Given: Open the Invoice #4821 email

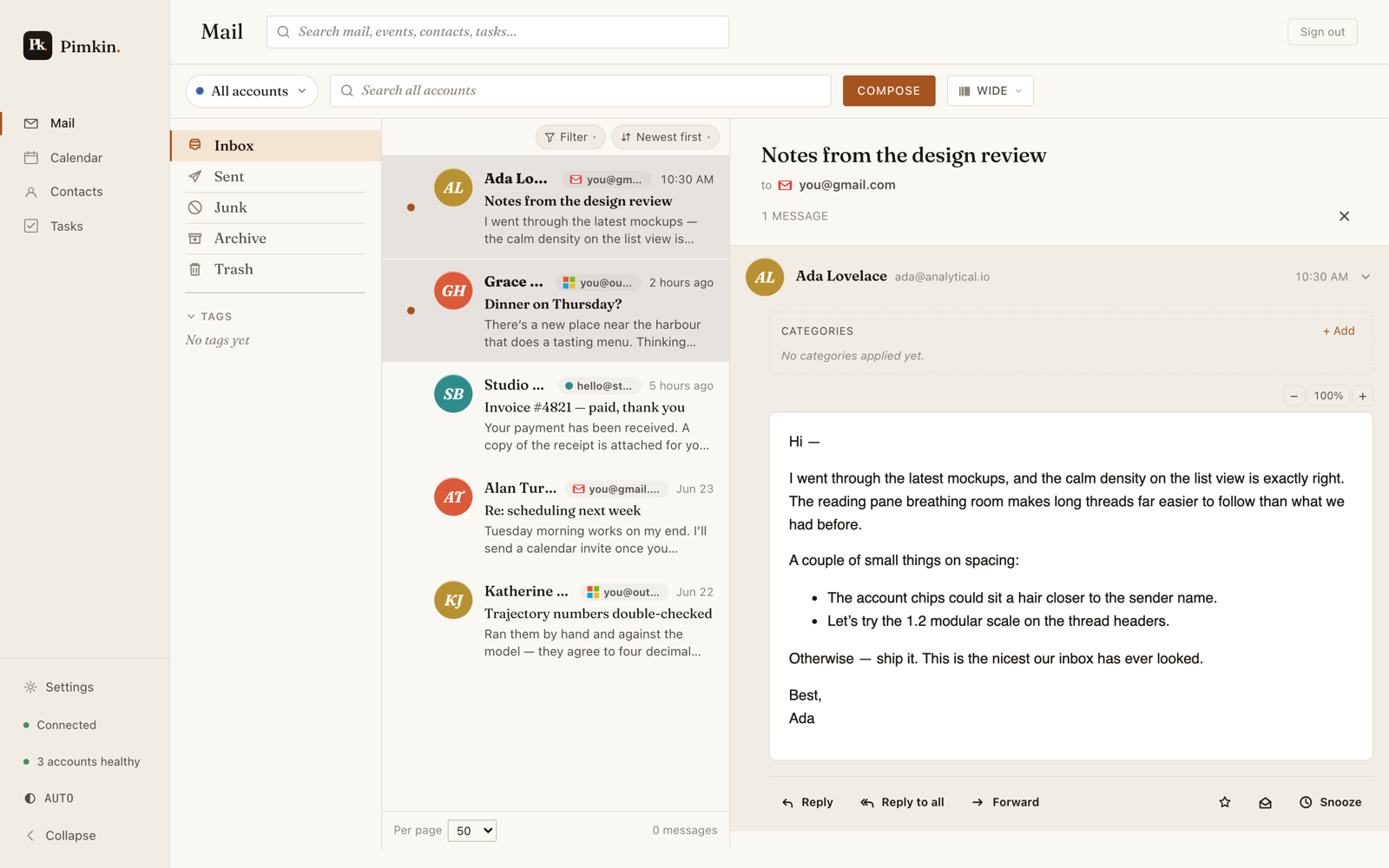Looking at the screenshot, I should coord(556,414).
